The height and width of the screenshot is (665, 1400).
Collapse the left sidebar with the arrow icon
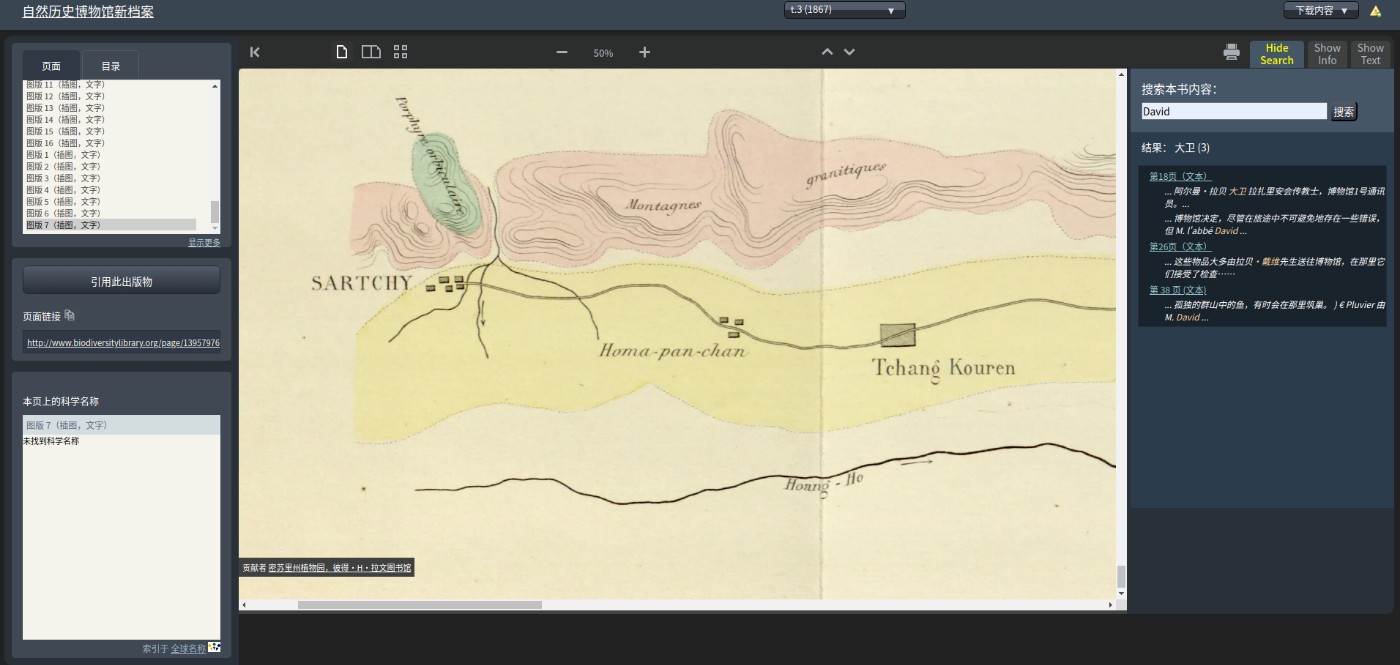[255, 52]
